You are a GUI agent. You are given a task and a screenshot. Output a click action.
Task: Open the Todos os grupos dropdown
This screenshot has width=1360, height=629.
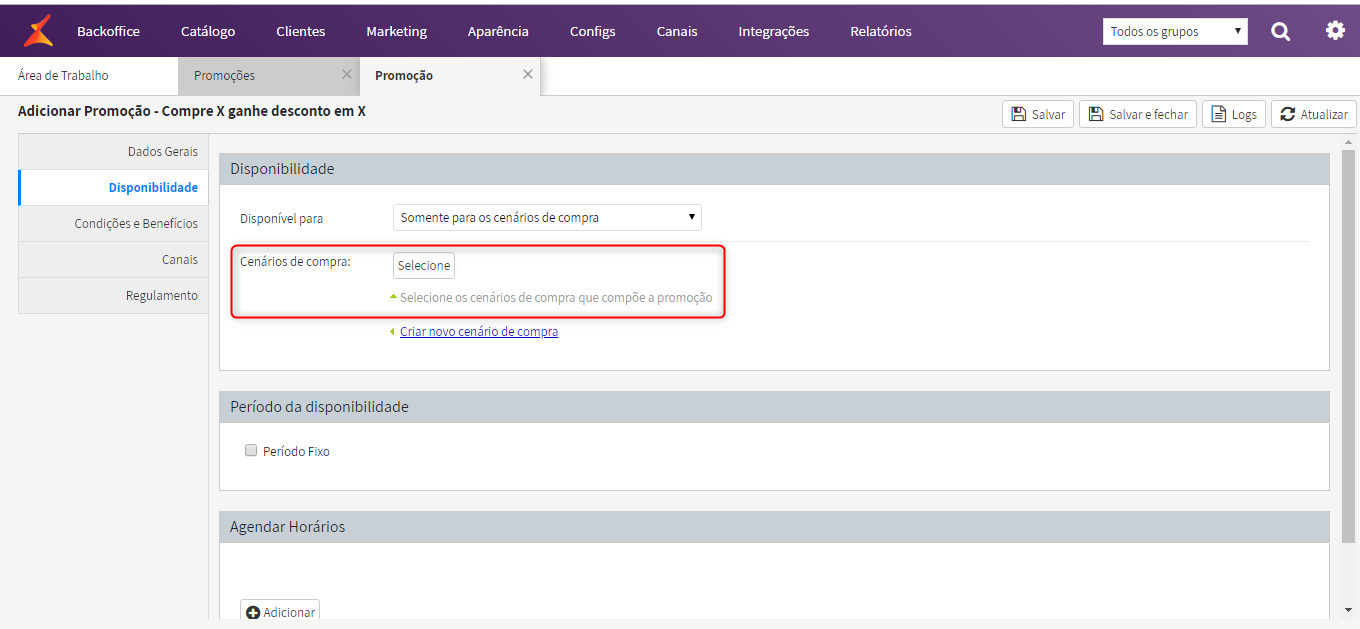(1175, 31)
